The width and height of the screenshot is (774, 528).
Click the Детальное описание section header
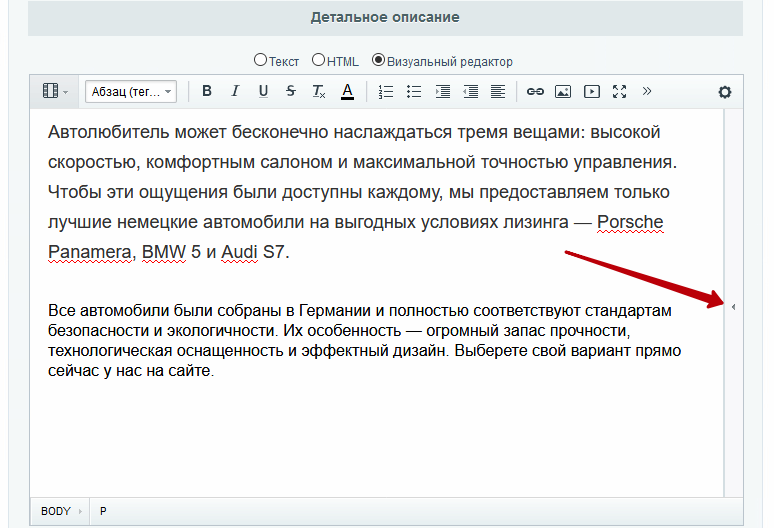click(385, 18)
